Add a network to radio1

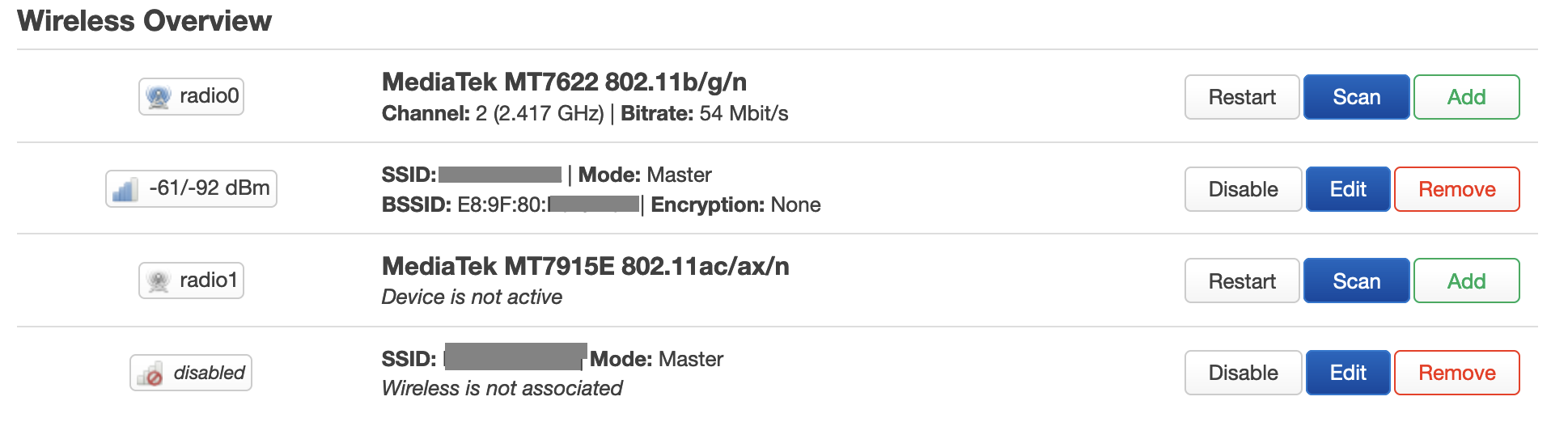[x=1467, y=281]
